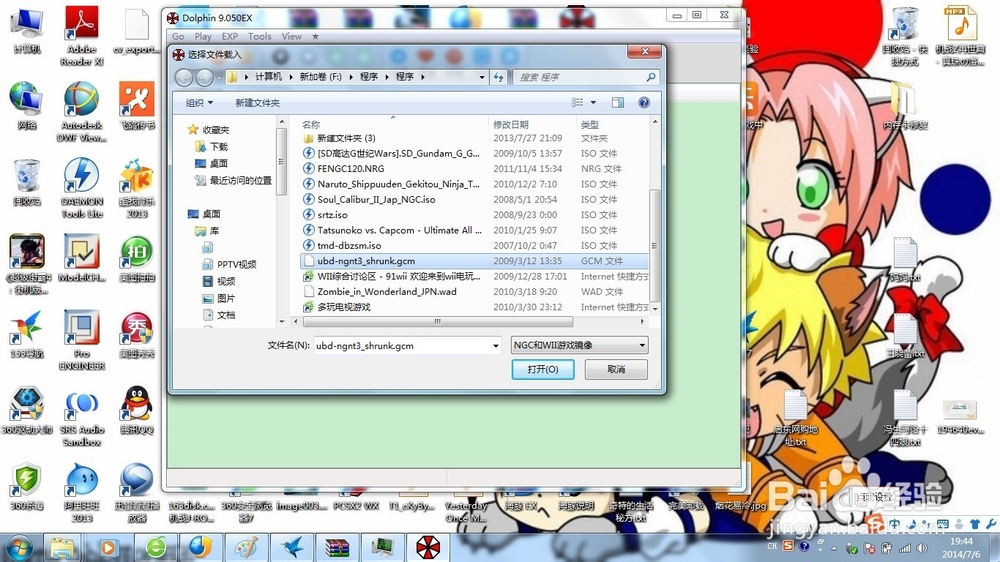This screenshot has width=1000, height=562.
Task: Expand the view options dropdown arrow
Action: (593, 103)
